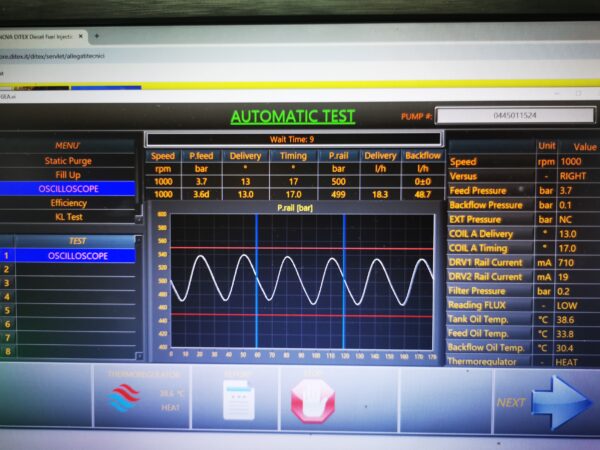Viewport: 600px width, 450px height.
Task: Open the KL Test menu item
Action: [68, 216]
